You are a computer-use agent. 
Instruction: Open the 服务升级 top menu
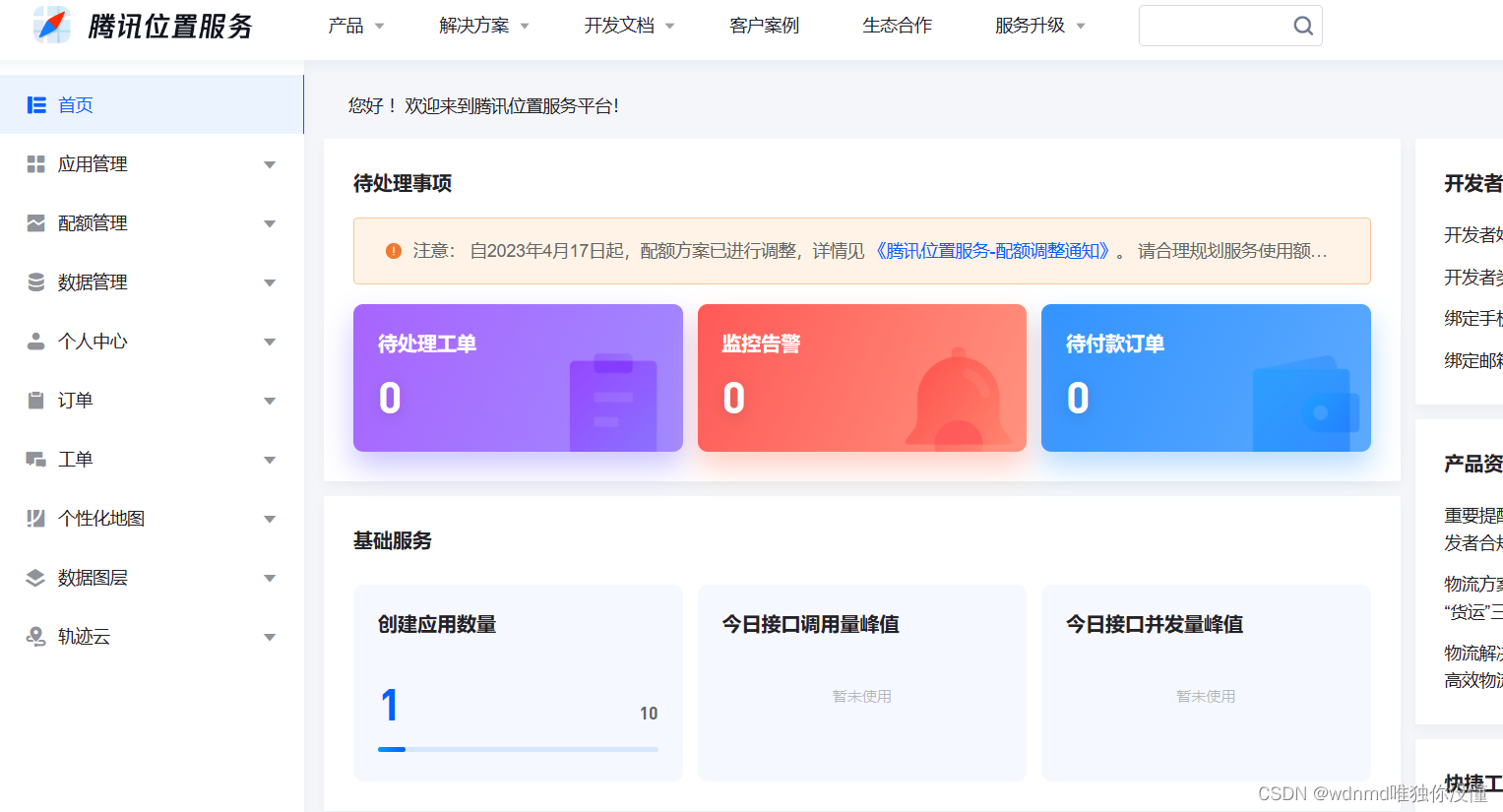tap(1040, 26)
